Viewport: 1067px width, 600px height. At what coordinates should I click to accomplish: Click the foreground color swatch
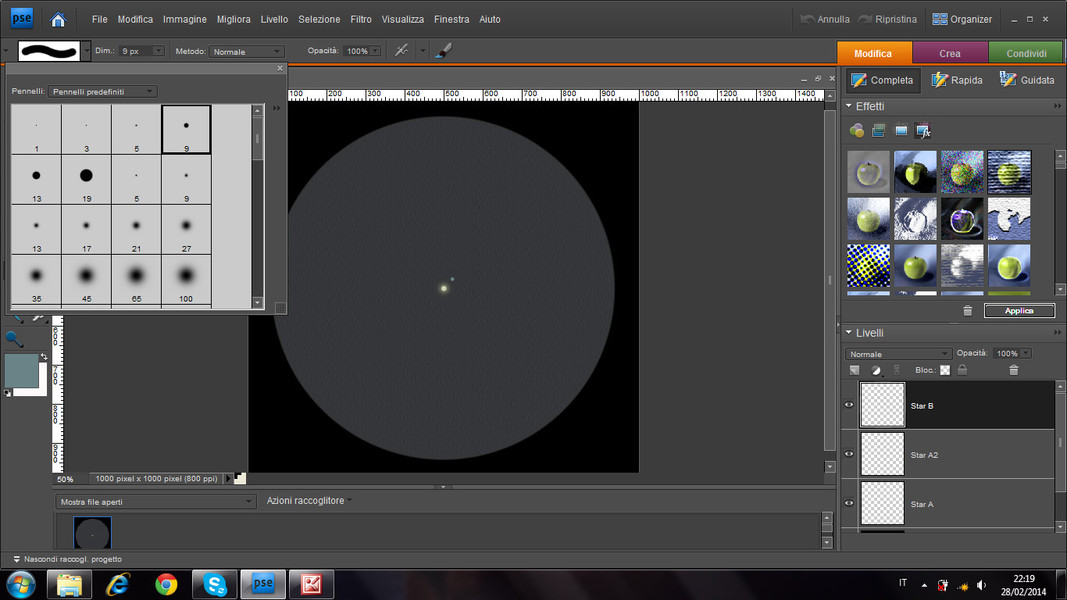pyautogui.click(x=21, y=370)
